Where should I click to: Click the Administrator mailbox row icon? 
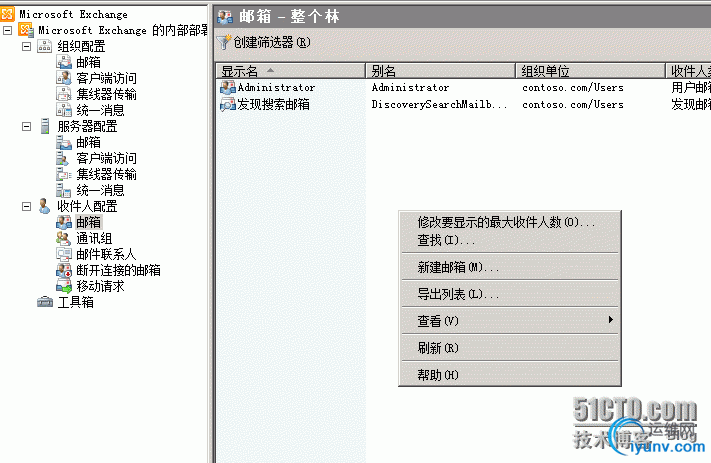pyautogui.click(x=228, y=88)
